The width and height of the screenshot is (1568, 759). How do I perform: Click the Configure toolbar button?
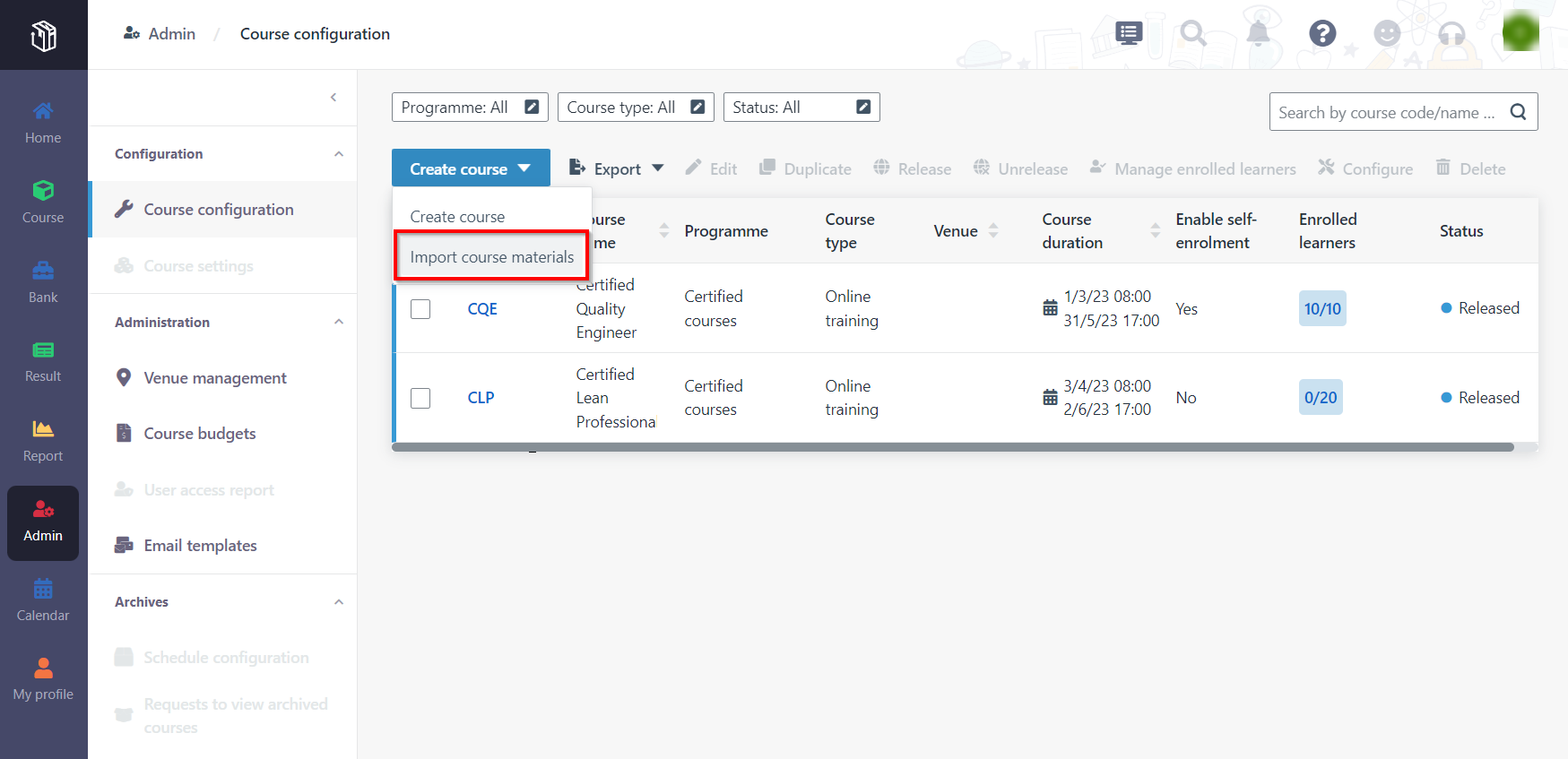point(1365,168)
